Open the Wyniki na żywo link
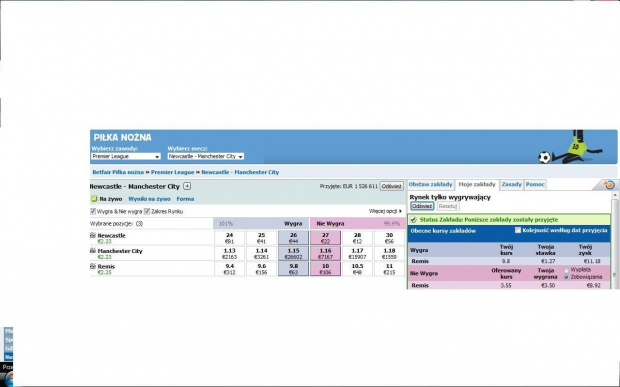This screenshot has height=387, width=620. click(149, 199)
